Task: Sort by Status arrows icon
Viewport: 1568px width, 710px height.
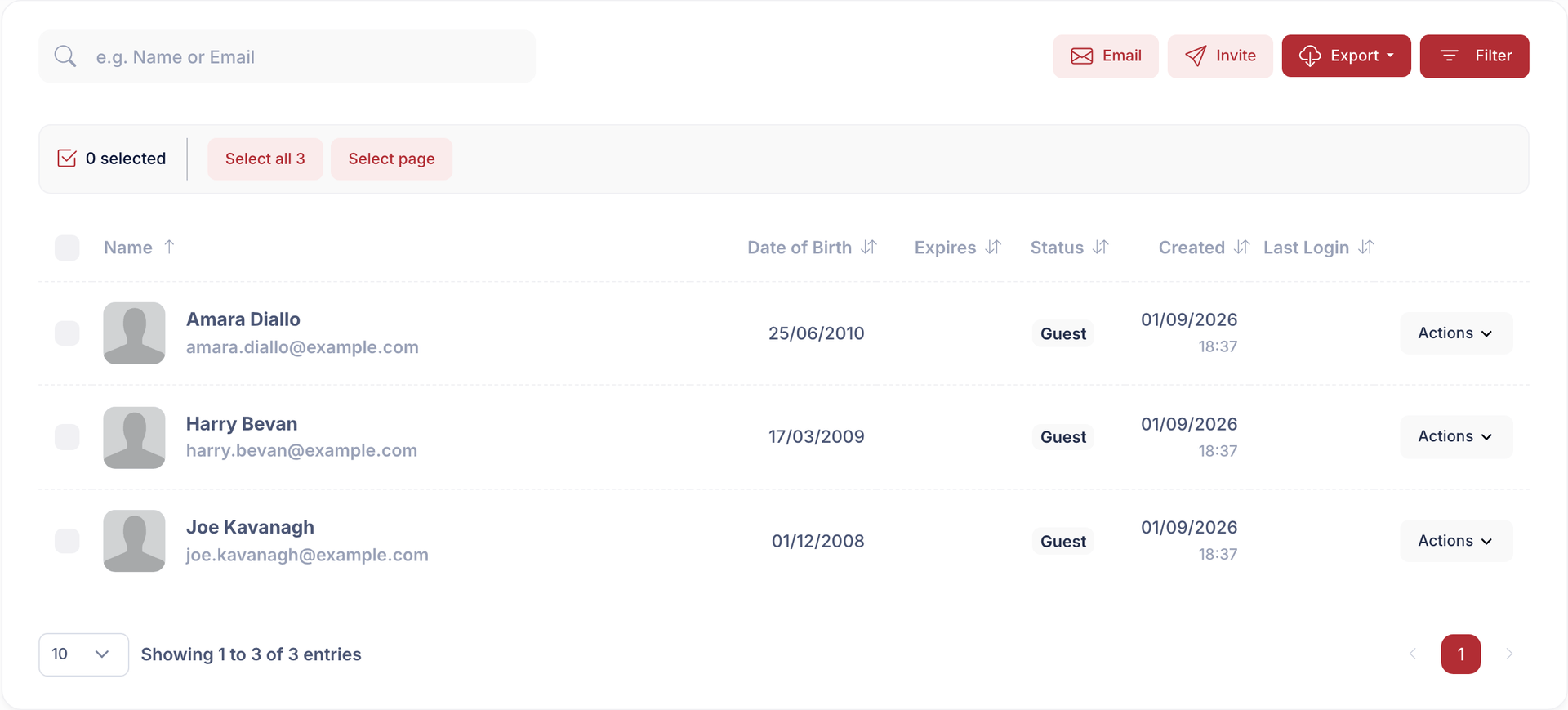Action: (1101, 247)
